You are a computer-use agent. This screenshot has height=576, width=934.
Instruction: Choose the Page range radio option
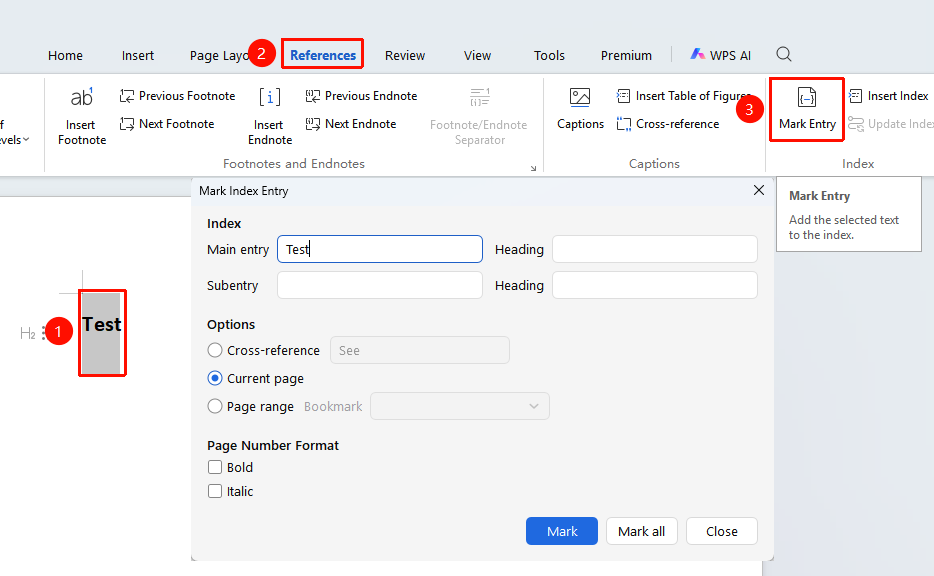click(x=215, y=406)
